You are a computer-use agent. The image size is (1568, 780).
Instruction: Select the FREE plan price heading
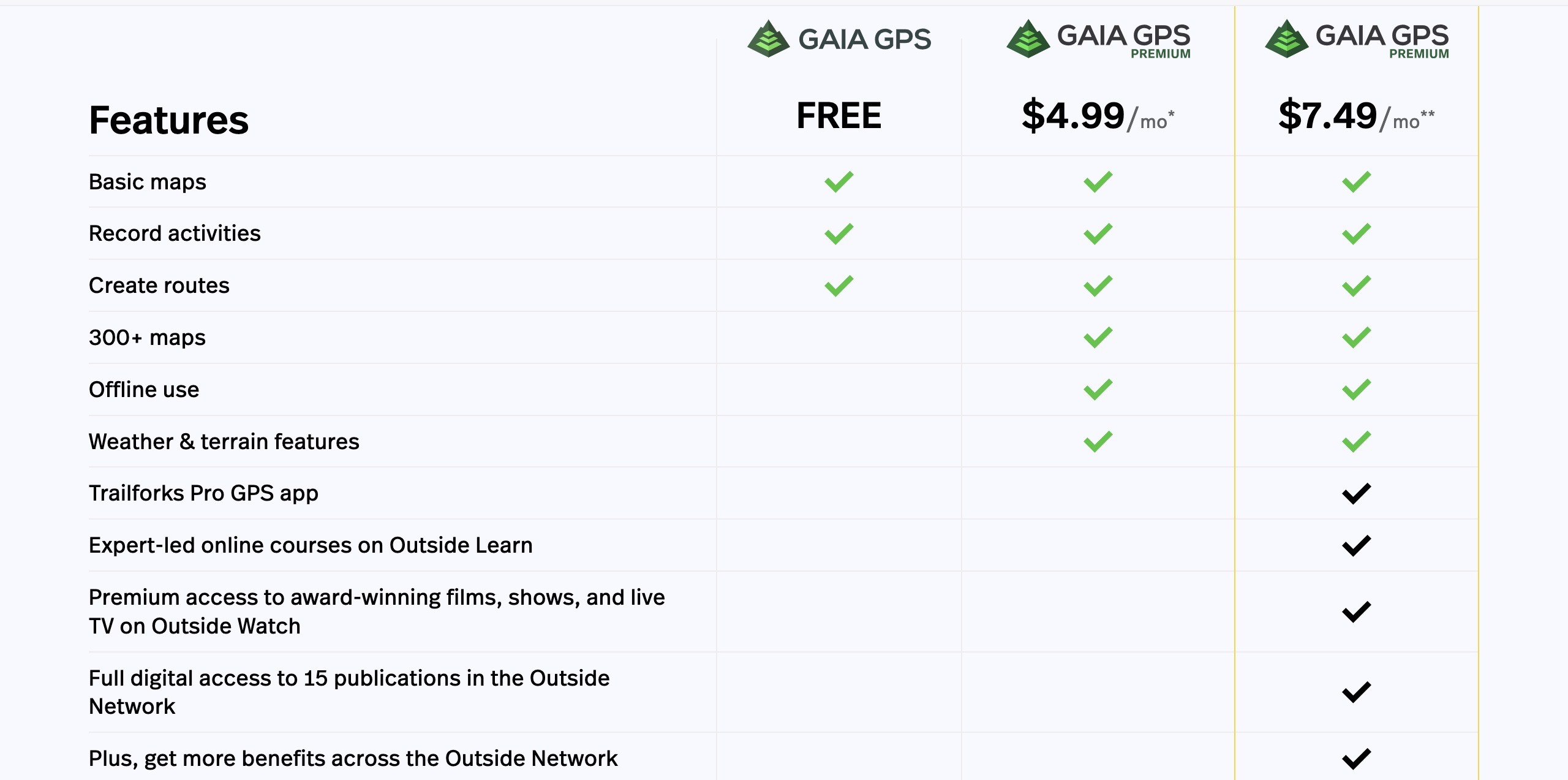pos(839,116)
